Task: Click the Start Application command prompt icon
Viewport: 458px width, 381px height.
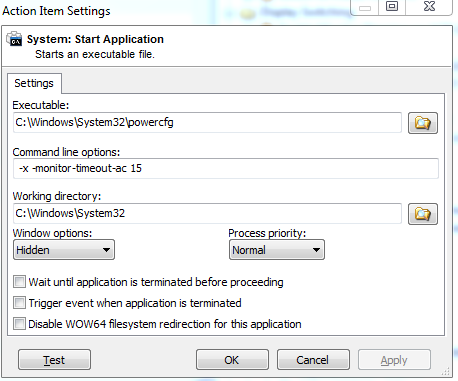Action: point(14,39)
